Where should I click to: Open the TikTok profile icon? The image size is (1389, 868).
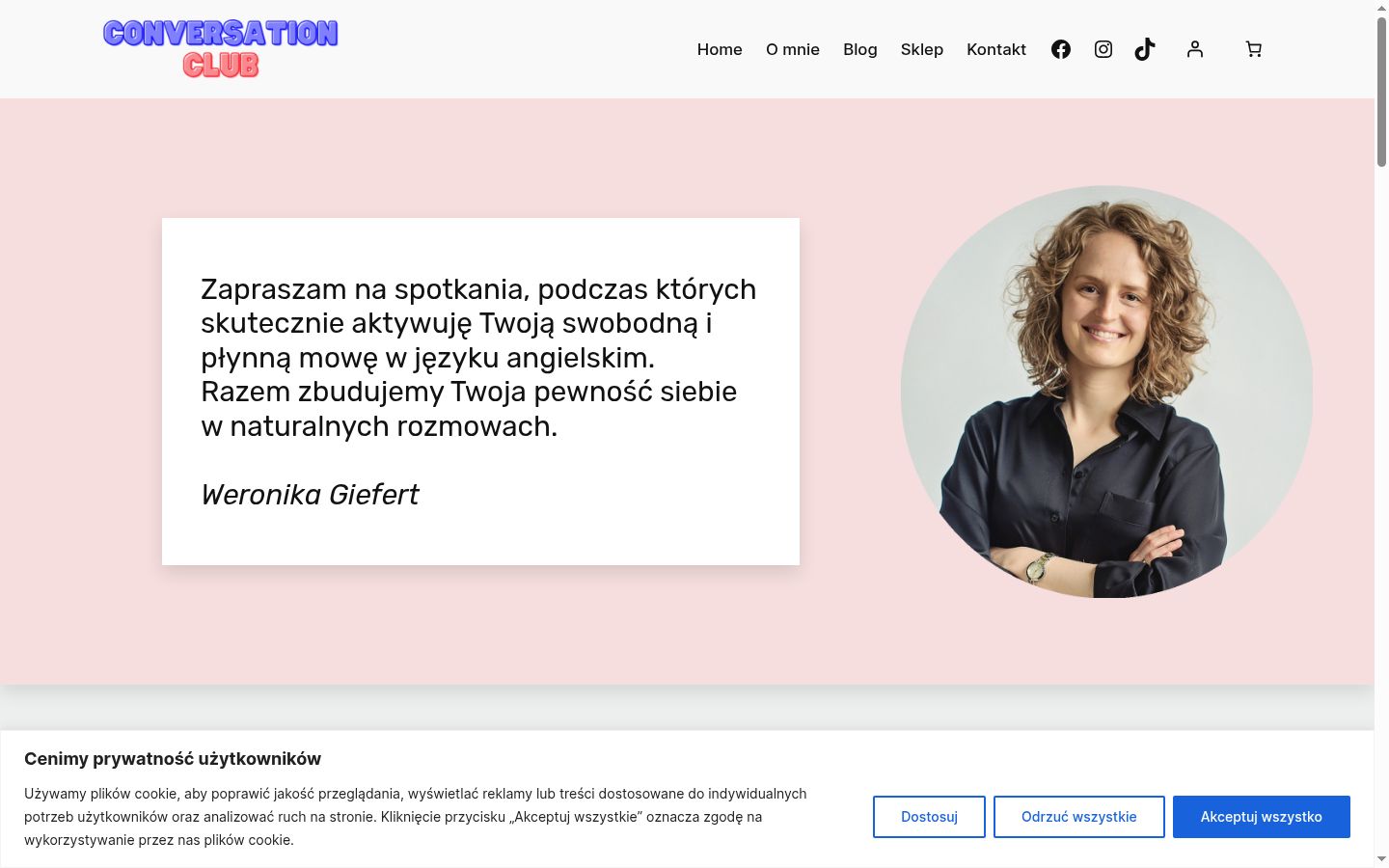pyautogui.click(x=1145, y=49)
